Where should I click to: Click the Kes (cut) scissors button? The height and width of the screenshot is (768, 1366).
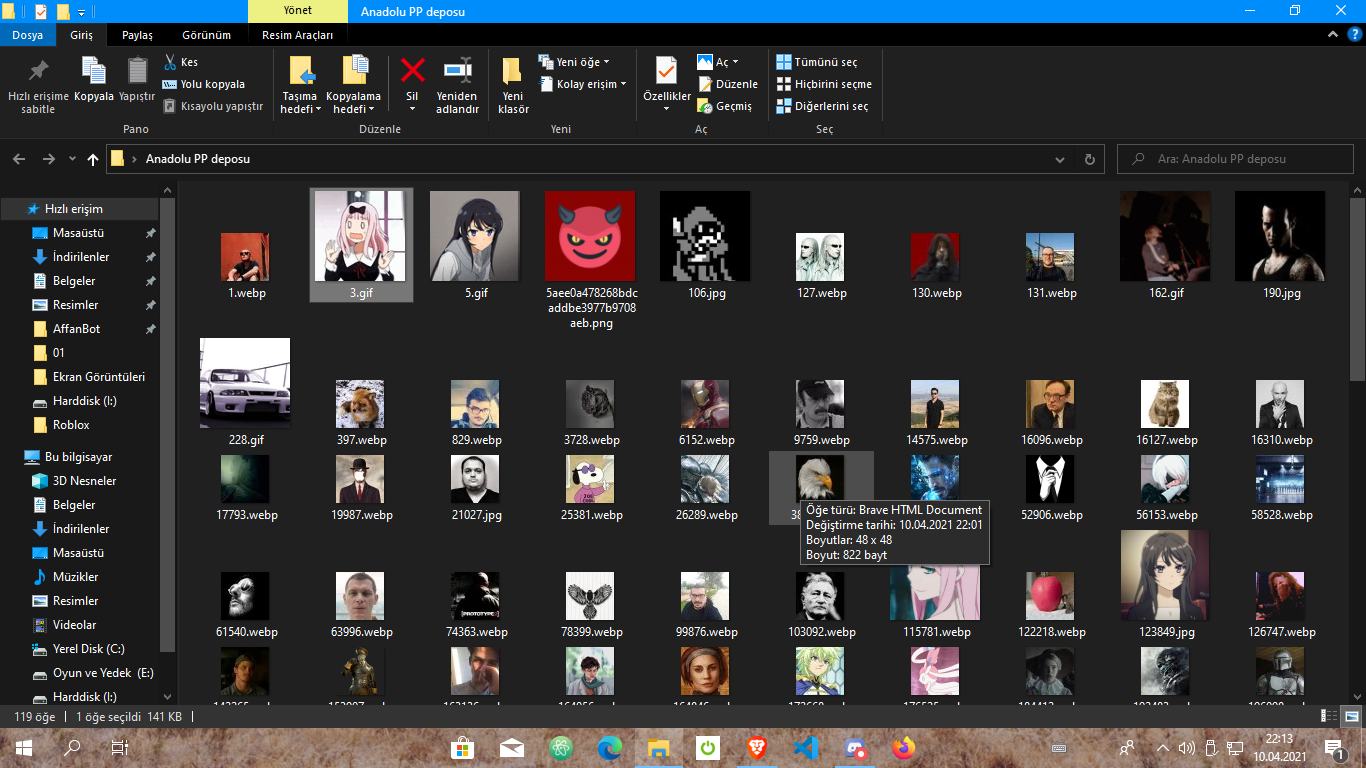click(x=181, y=62)
